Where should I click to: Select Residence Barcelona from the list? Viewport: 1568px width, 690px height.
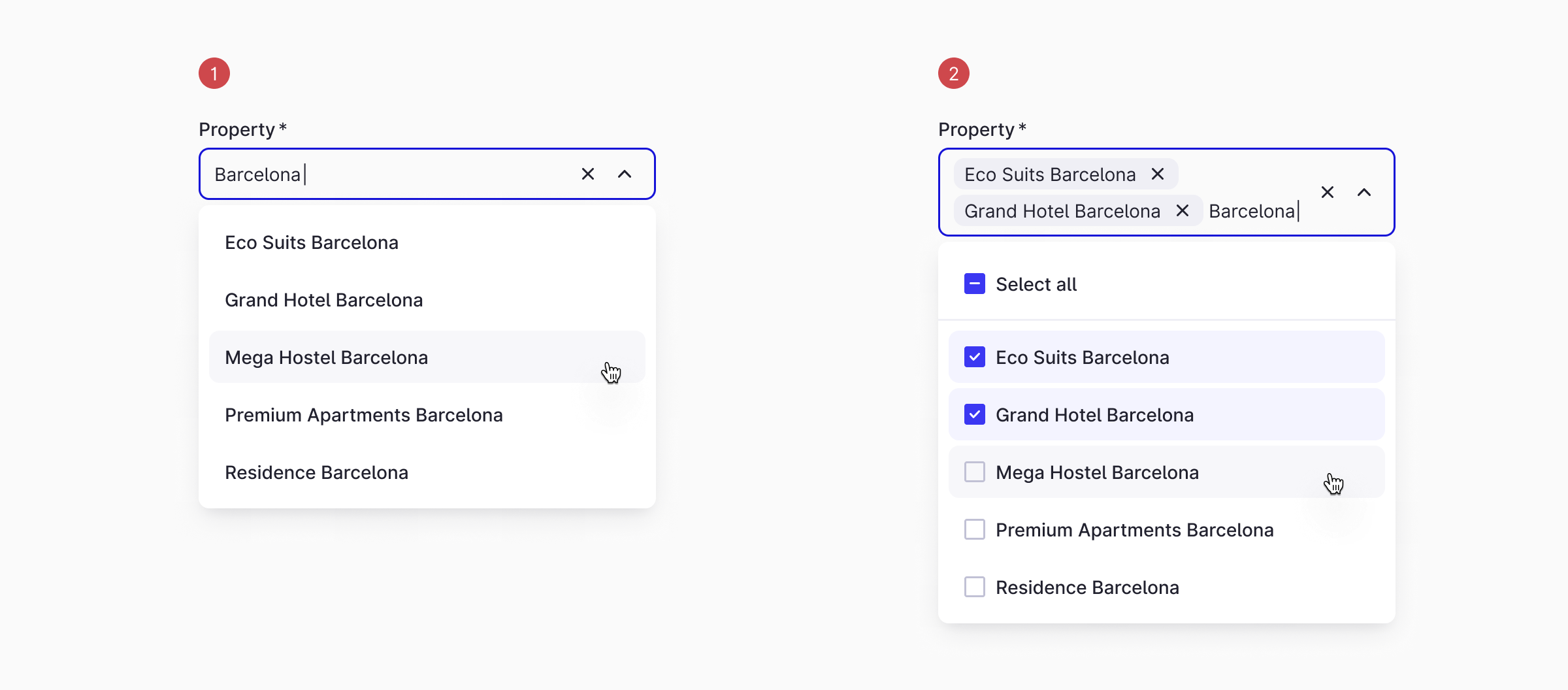(316, 472)
